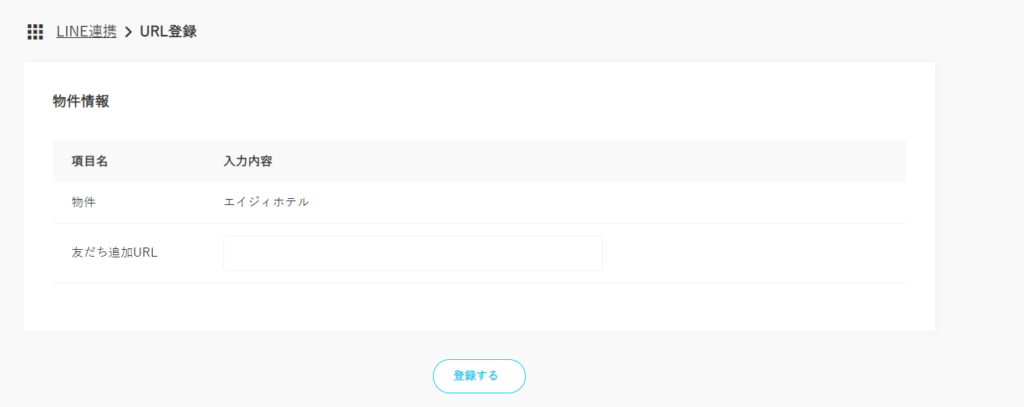1024x407 pixels.
Task: Select the 入力内容 column header
Action: coord(249,161)
